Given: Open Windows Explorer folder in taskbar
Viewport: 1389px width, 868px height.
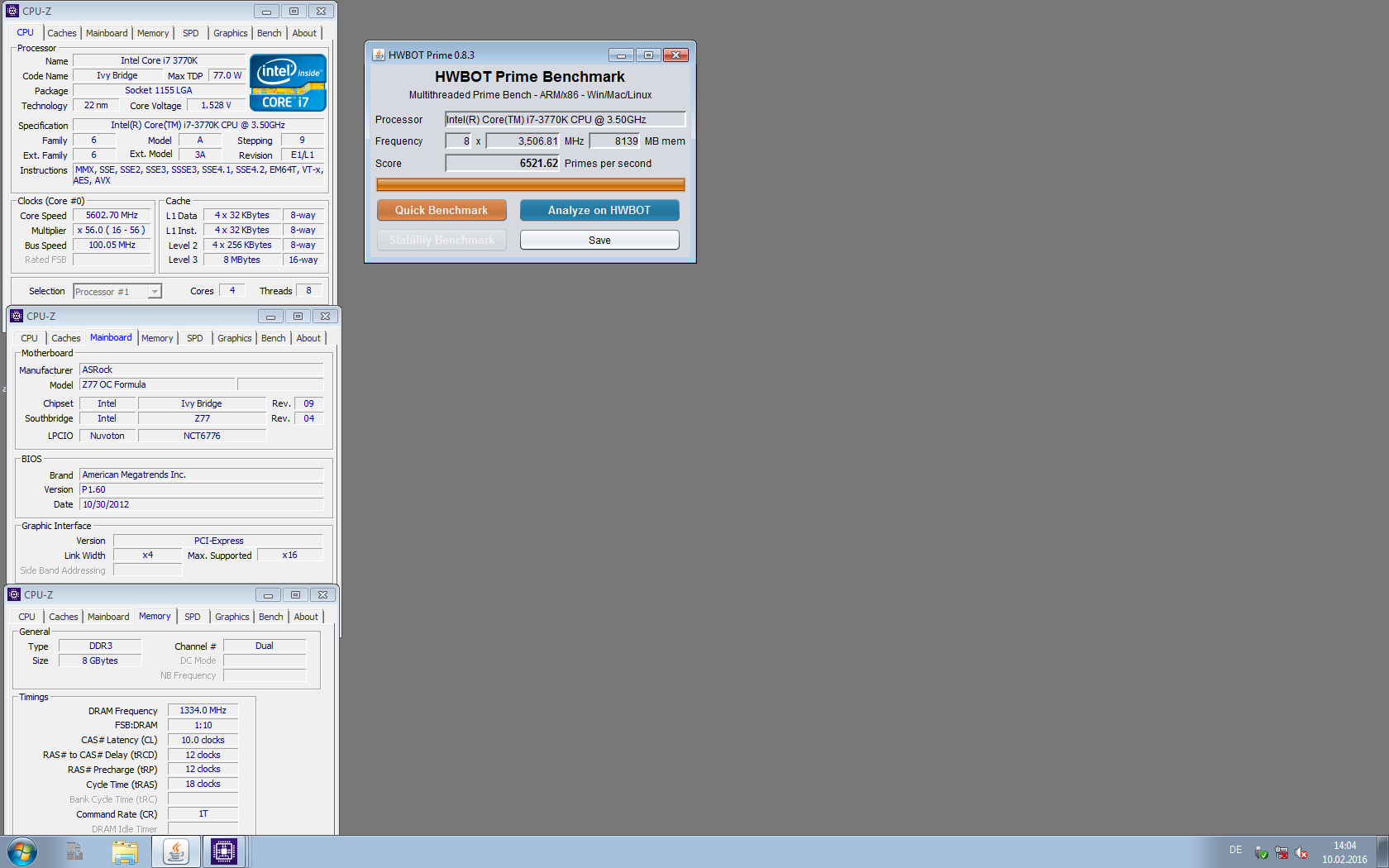Looking at the screenshot, I should (x=125, y=851).
